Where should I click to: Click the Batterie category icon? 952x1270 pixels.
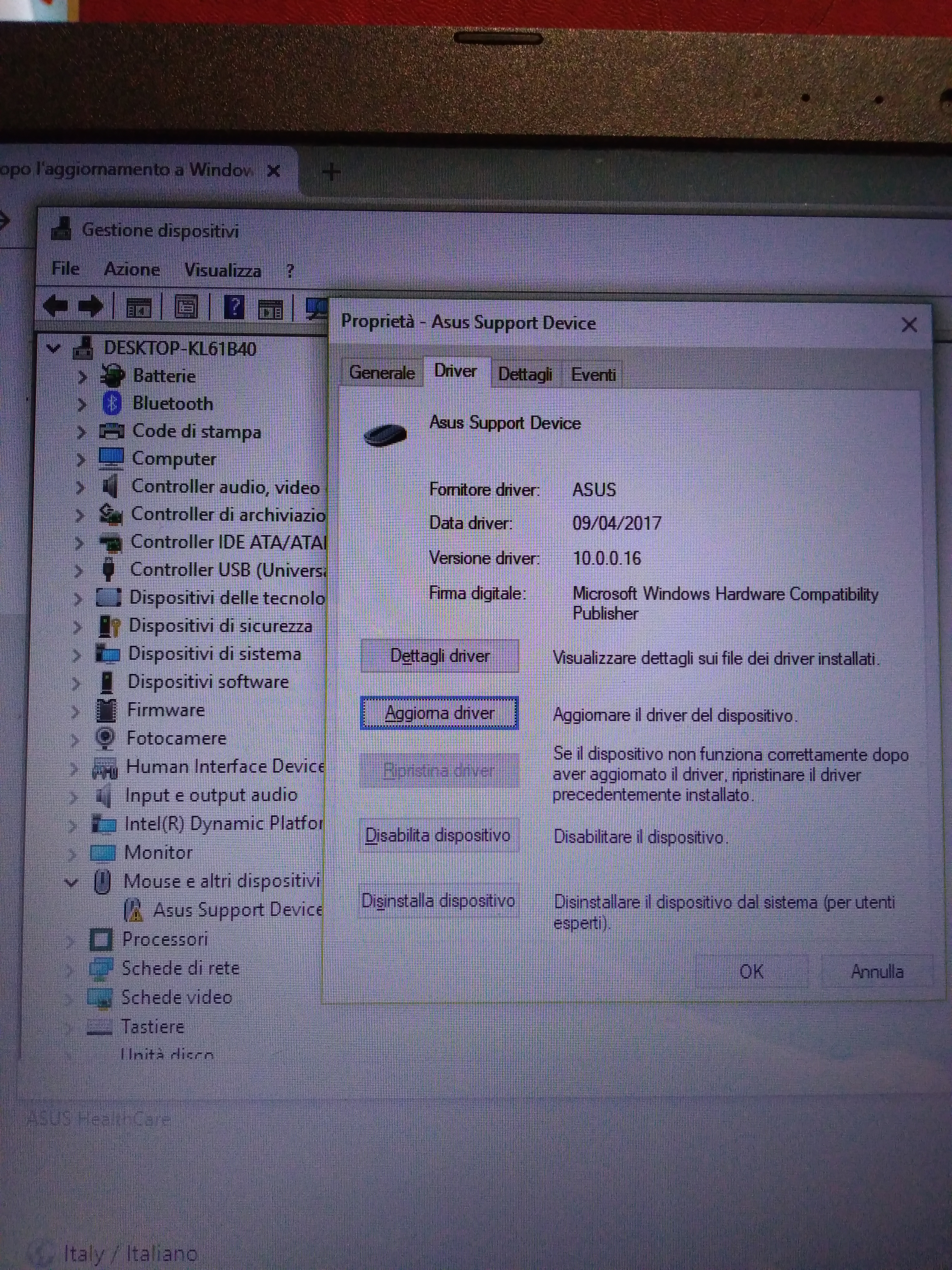coord(112,376)
